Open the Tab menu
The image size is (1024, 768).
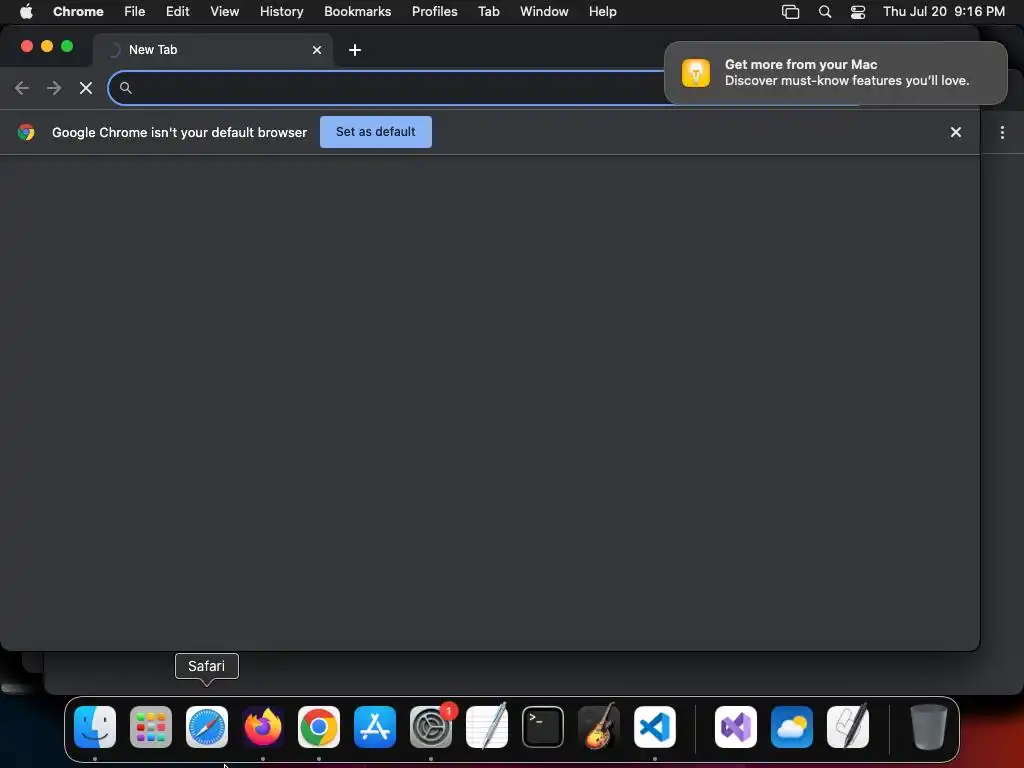point(488,12)
